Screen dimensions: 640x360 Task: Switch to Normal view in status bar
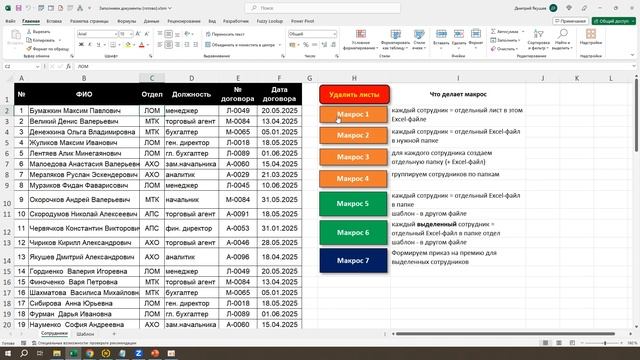click(545, 343)
